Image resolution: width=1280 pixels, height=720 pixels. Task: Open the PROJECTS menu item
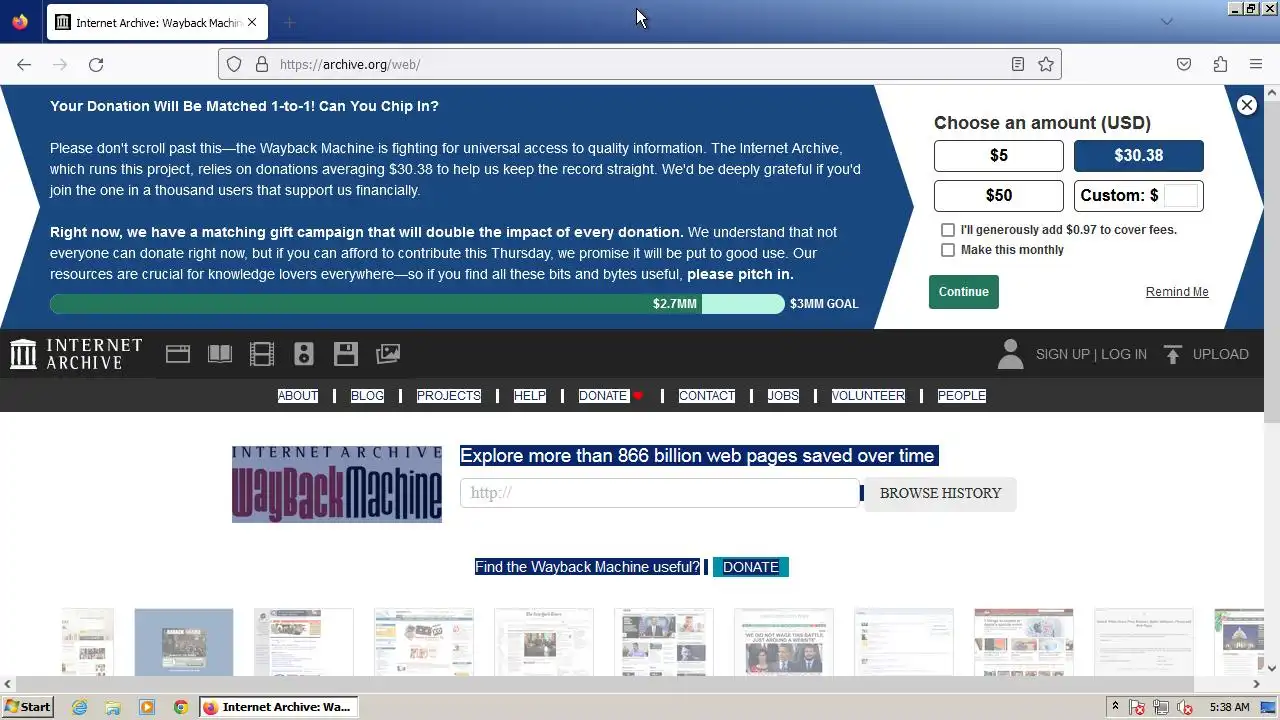pyautogui.click(x=449, y=396)
